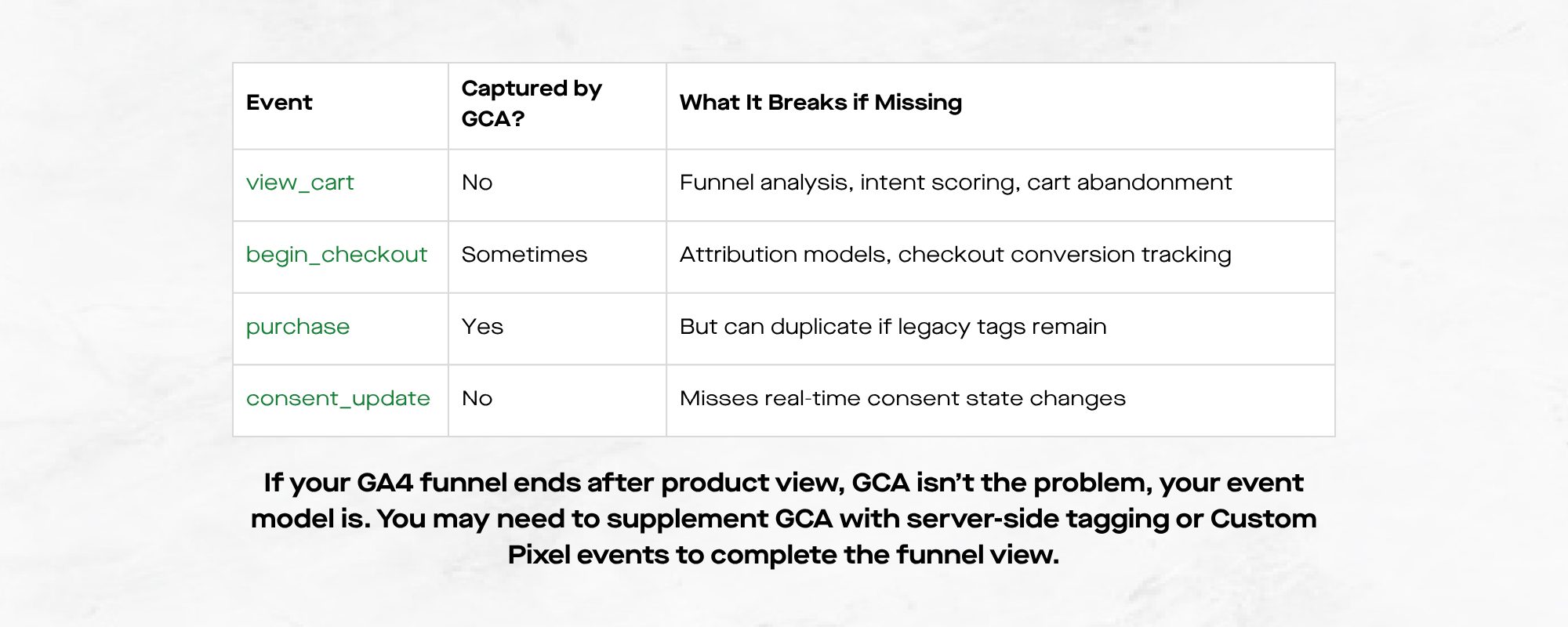The image size is (1568, 627).
Task: Select the "What It Breaks if Missing" header
Action: pos(820,103)
